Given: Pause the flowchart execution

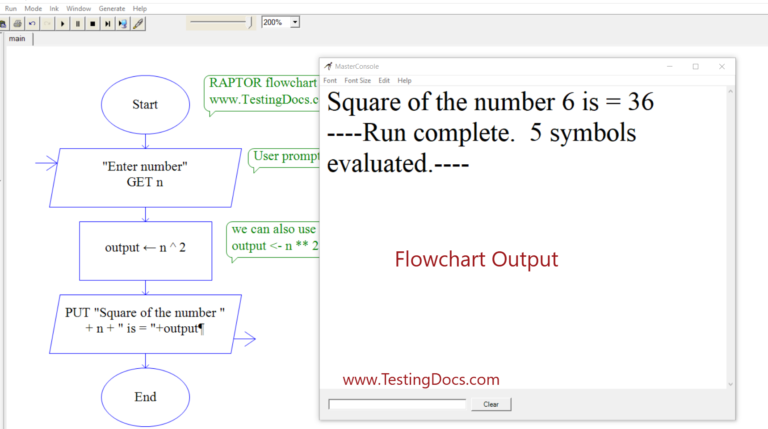Looking at the screenshot, I should click(78, 22).
